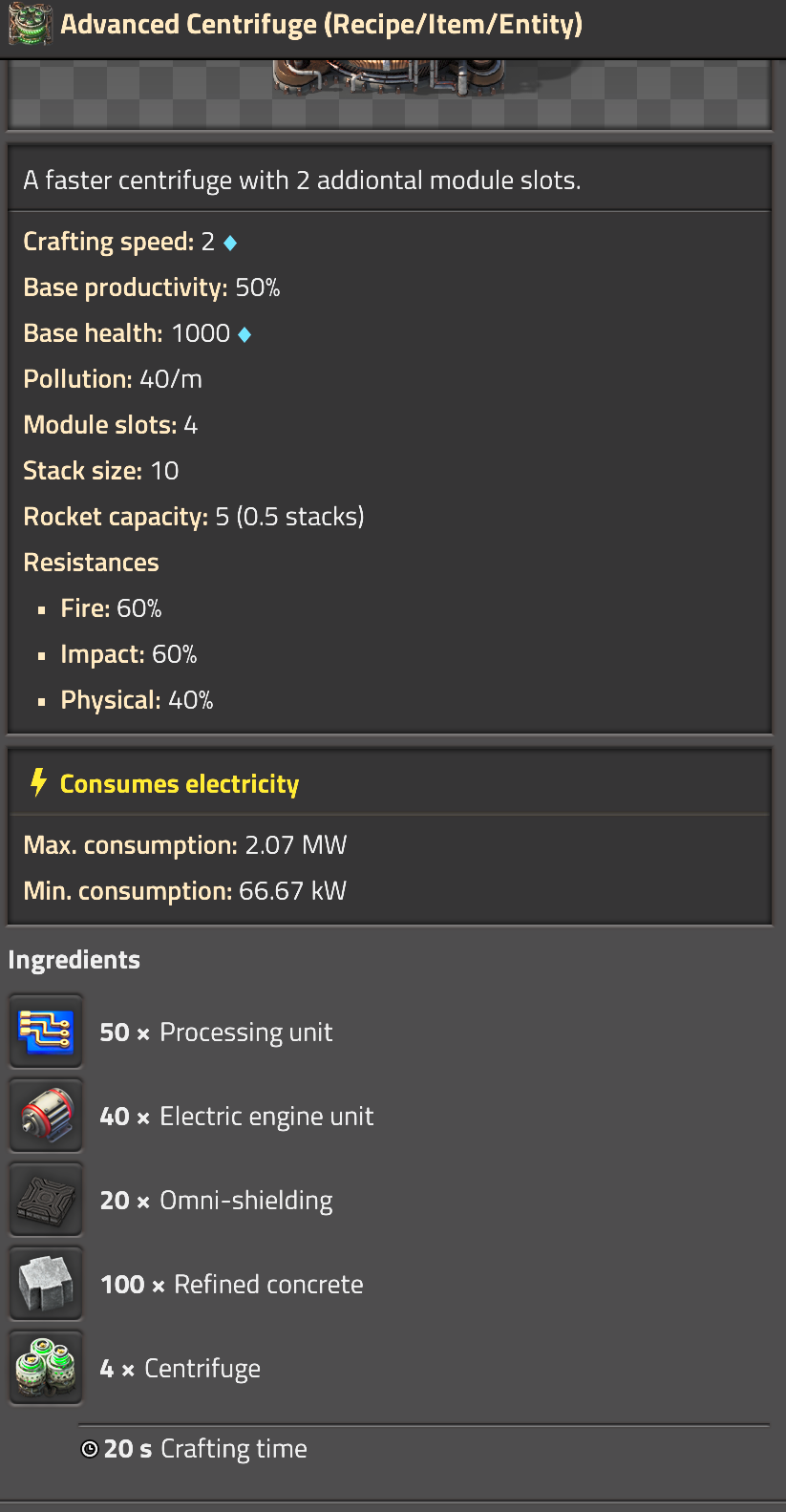Click the lightning bolt electricity icon
The width and height of the screenshot is (786, 1512).
[38, 782]
